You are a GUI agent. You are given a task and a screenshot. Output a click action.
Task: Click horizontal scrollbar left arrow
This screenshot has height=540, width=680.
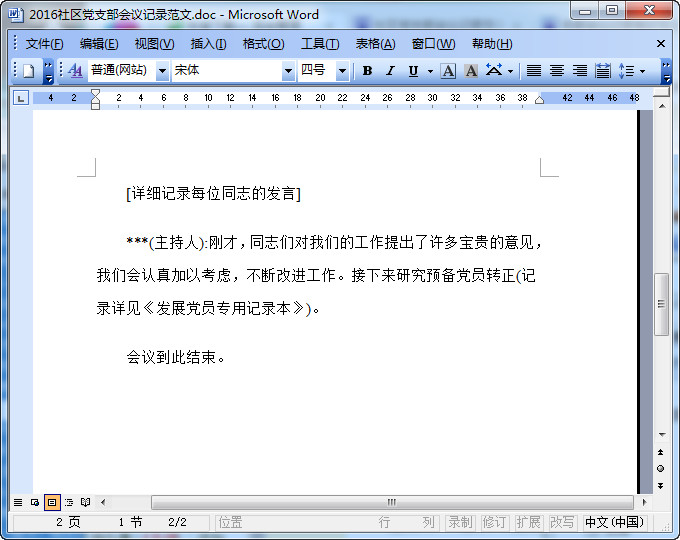pyautogui.click(x=103, y=503)
